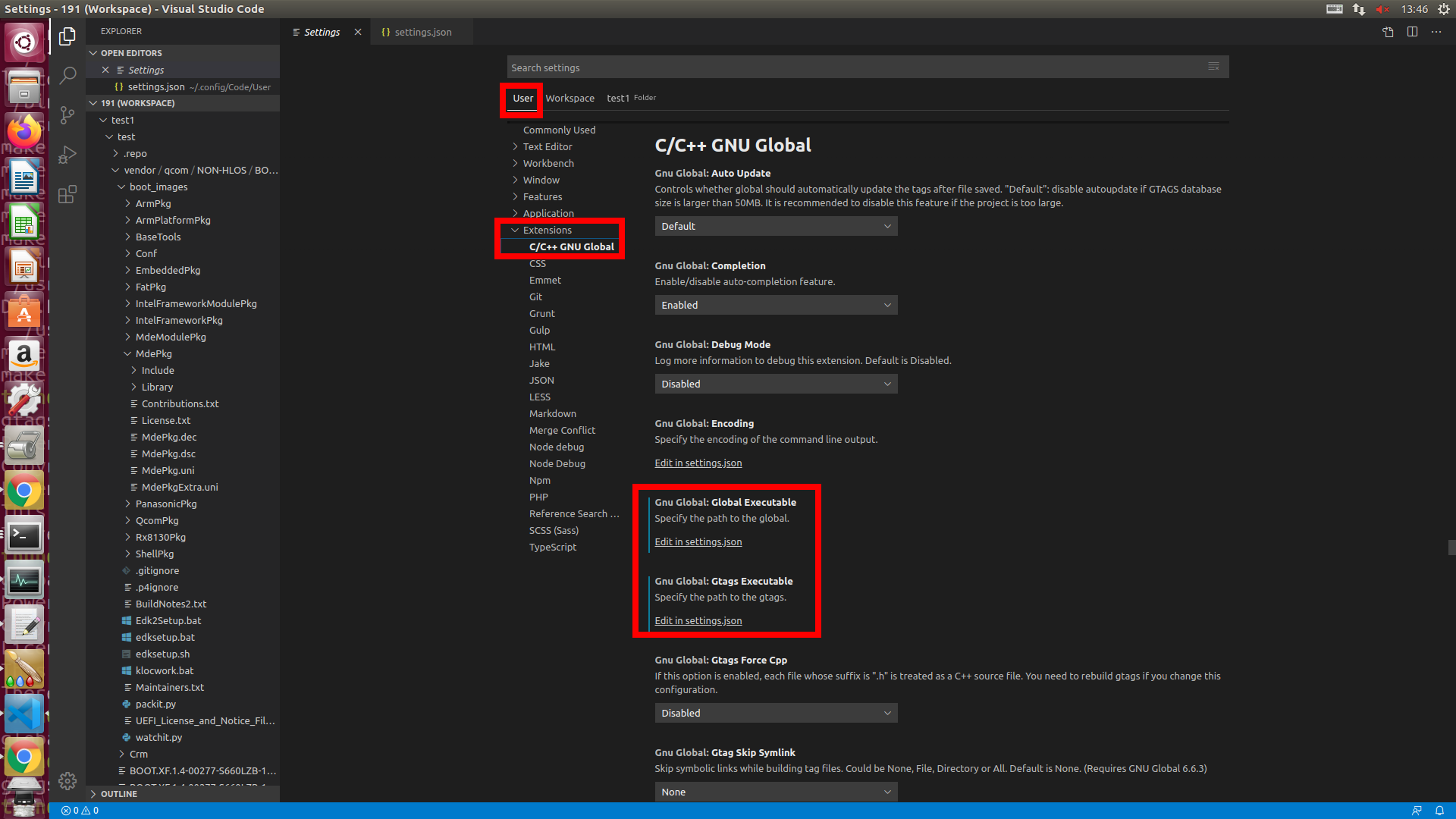Click the filter icon in search settings
The height and width of the screenshot is (819, 1456).
pyautogui.click(x=1213, y=67)
